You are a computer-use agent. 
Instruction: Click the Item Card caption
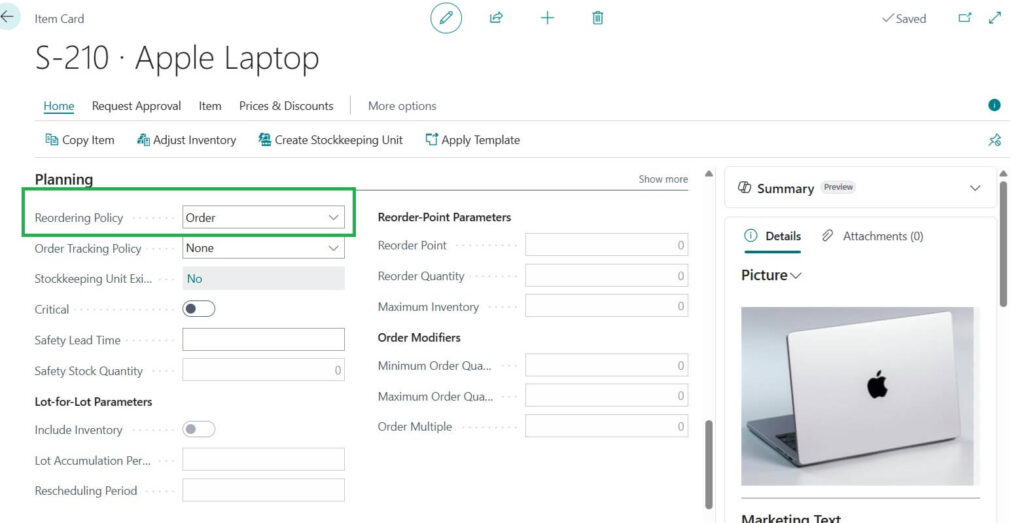pyautogui.click(x=59, y=19)
